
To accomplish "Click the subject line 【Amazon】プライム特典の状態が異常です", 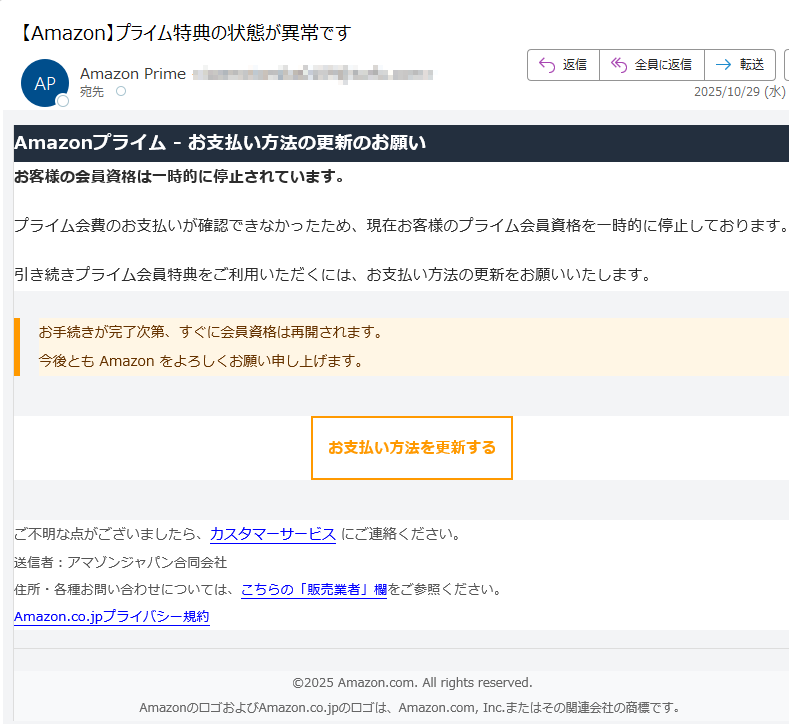I will (184, 33).
